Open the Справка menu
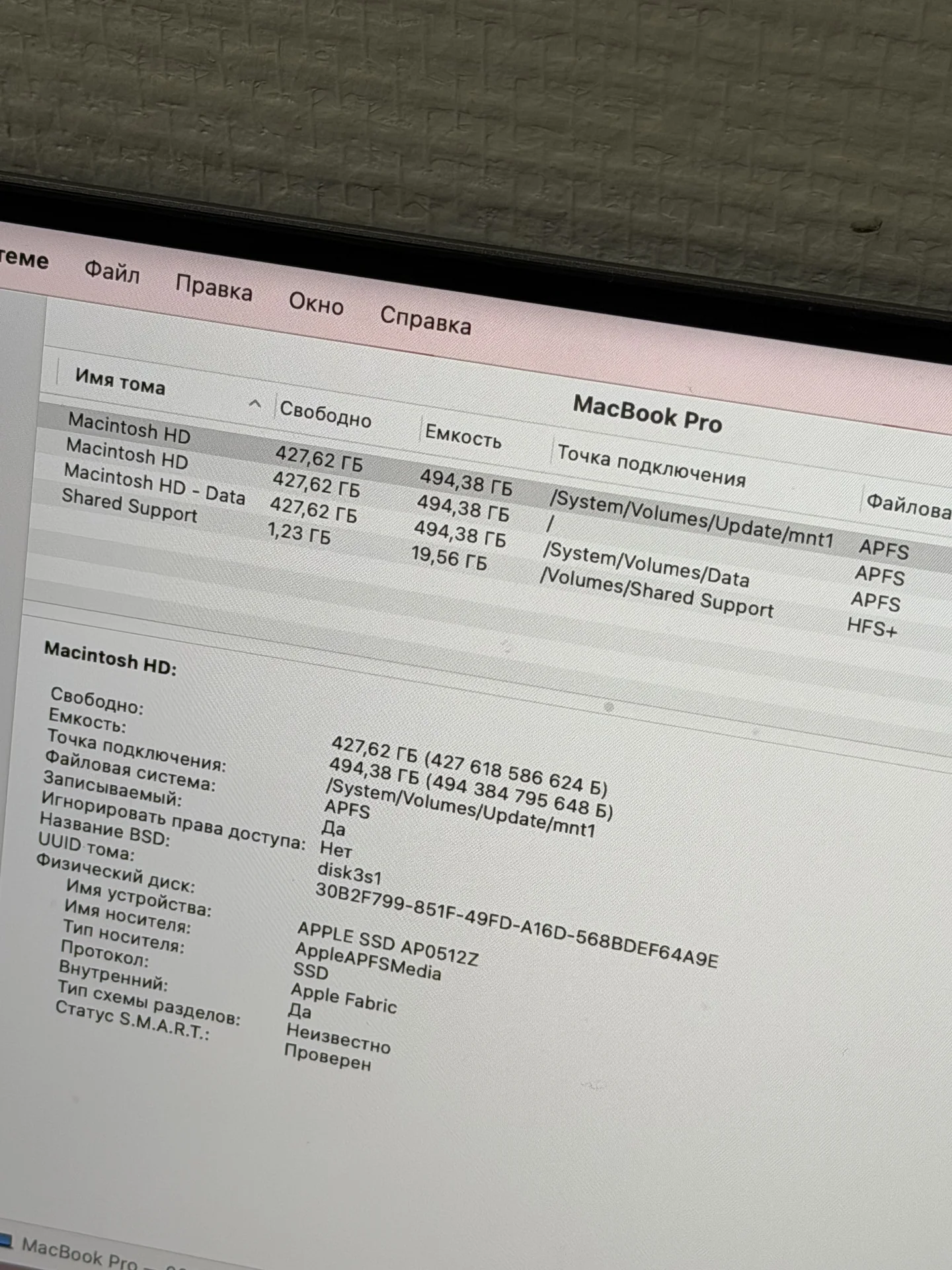Image resolution: width=952 pixels, height=1270 pixels. (x=425, y=321)
